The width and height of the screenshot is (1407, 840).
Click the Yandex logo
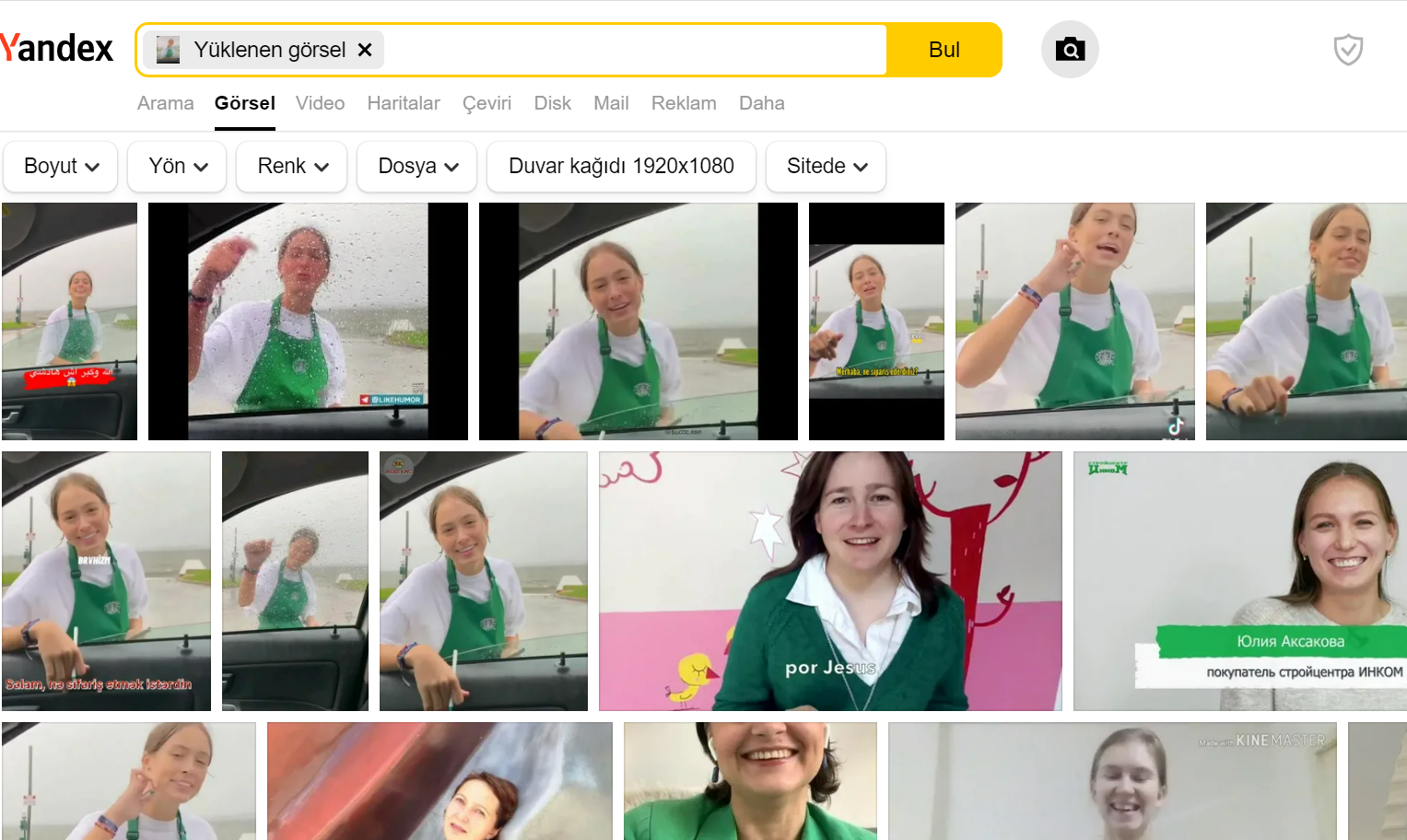point(57,49)
